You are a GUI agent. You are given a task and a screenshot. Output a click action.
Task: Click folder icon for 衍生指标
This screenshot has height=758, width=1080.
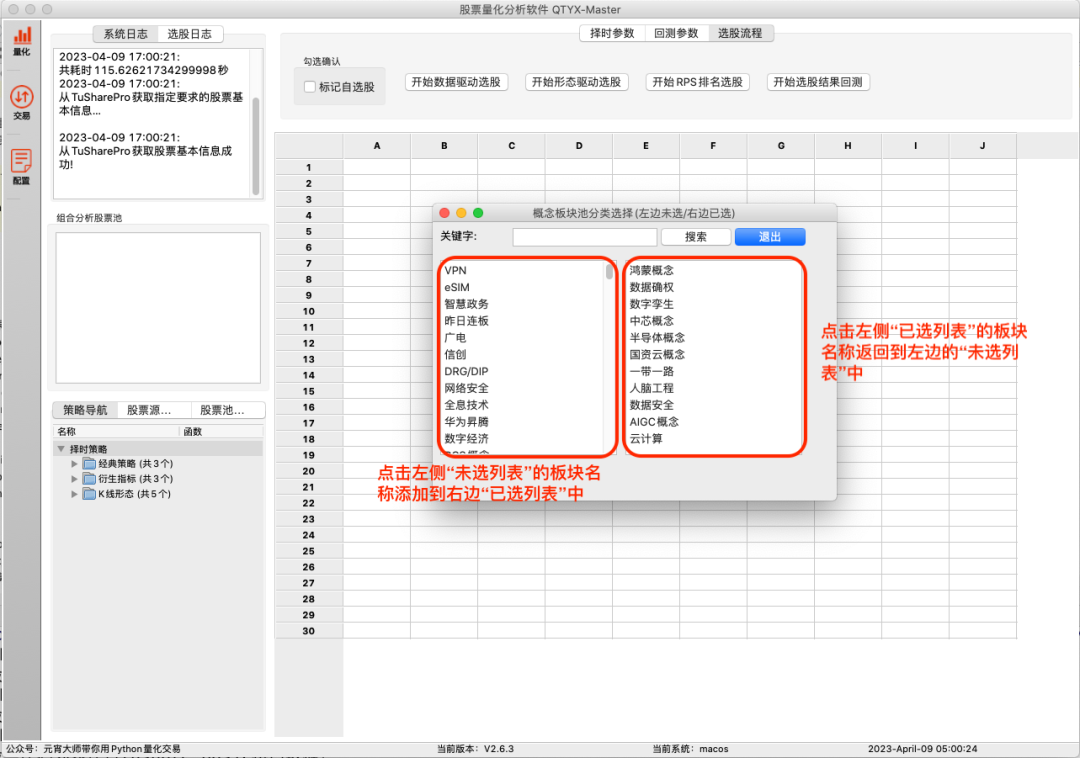pos(89,479)
